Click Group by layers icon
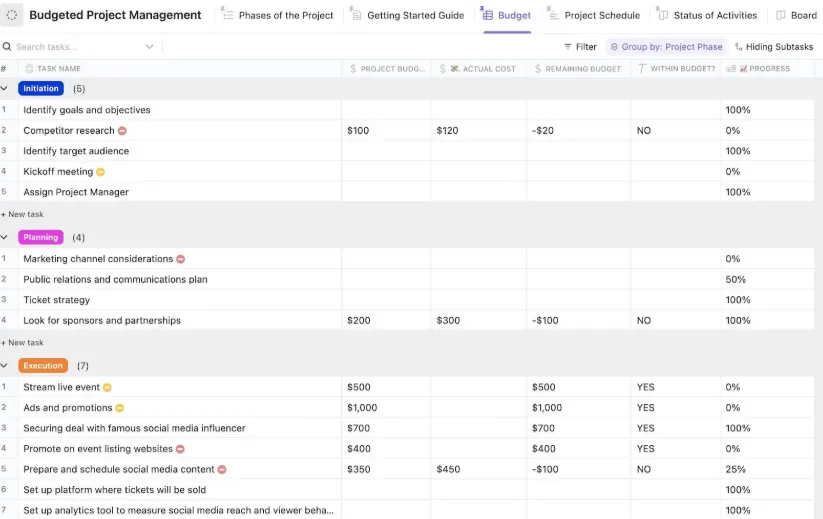This screenshot has height=519, width=823. pos(614,47)
